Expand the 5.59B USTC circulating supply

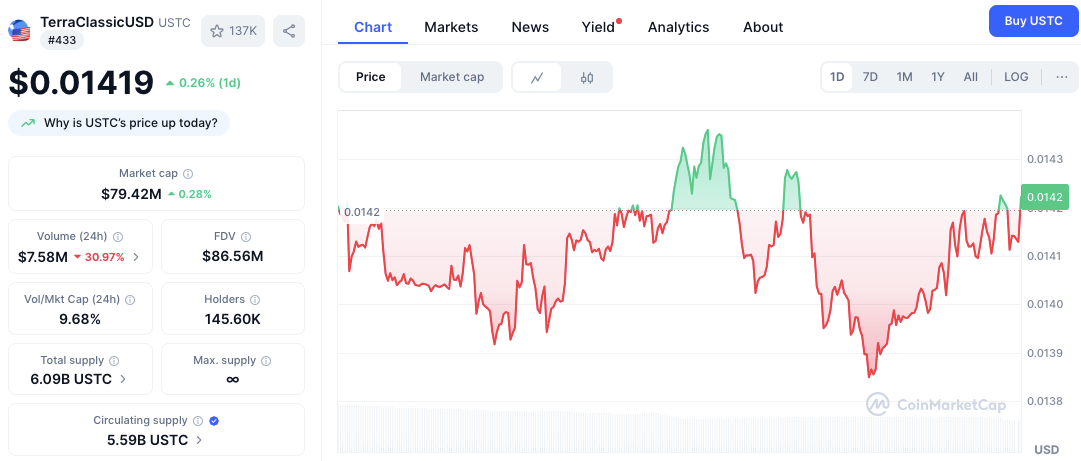coord(199,439)
